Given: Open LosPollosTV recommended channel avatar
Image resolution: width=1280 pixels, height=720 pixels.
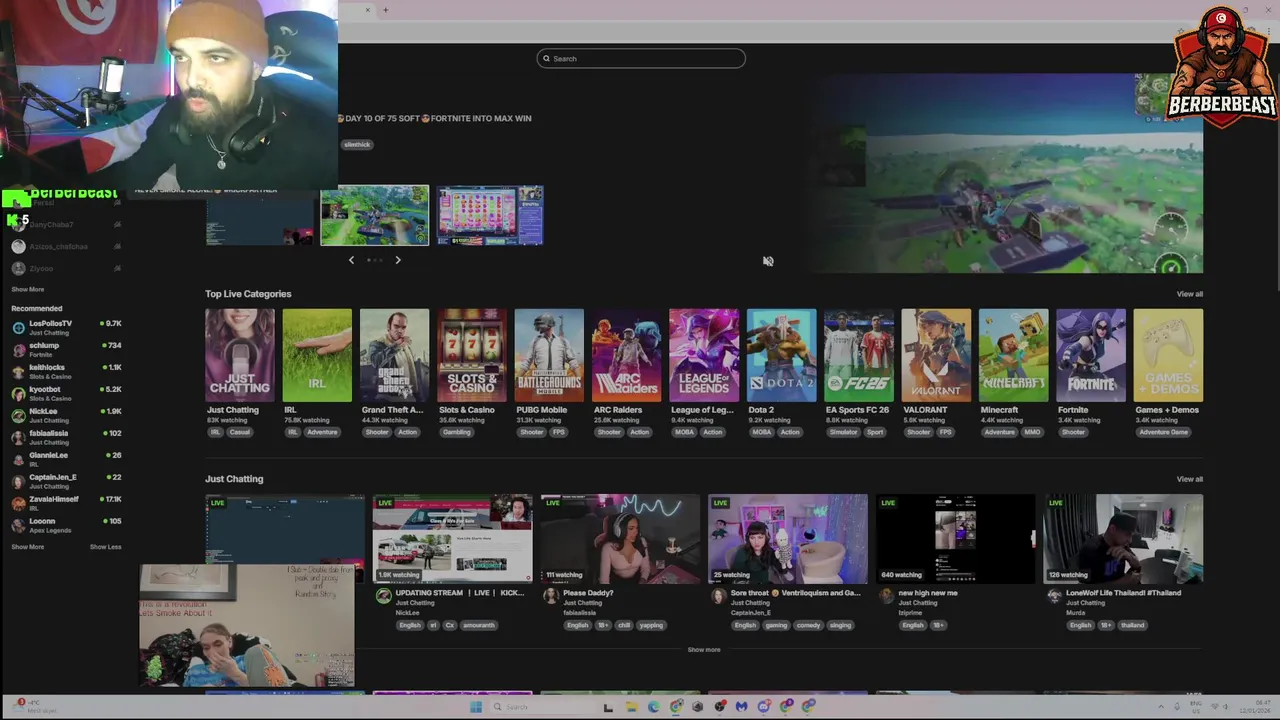Looking at the screenshot, I should [18, 327].
